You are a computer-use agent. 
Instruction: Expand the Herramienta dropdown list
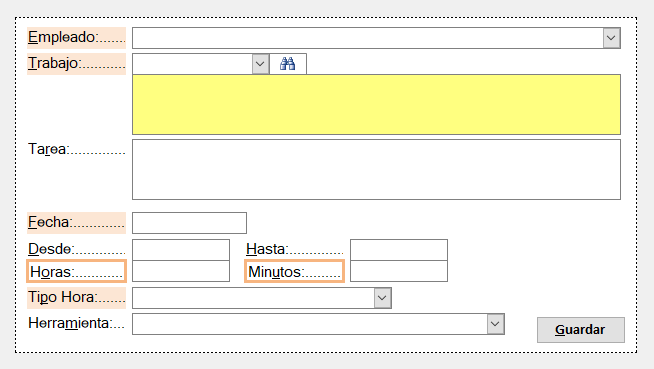[496, 324]
